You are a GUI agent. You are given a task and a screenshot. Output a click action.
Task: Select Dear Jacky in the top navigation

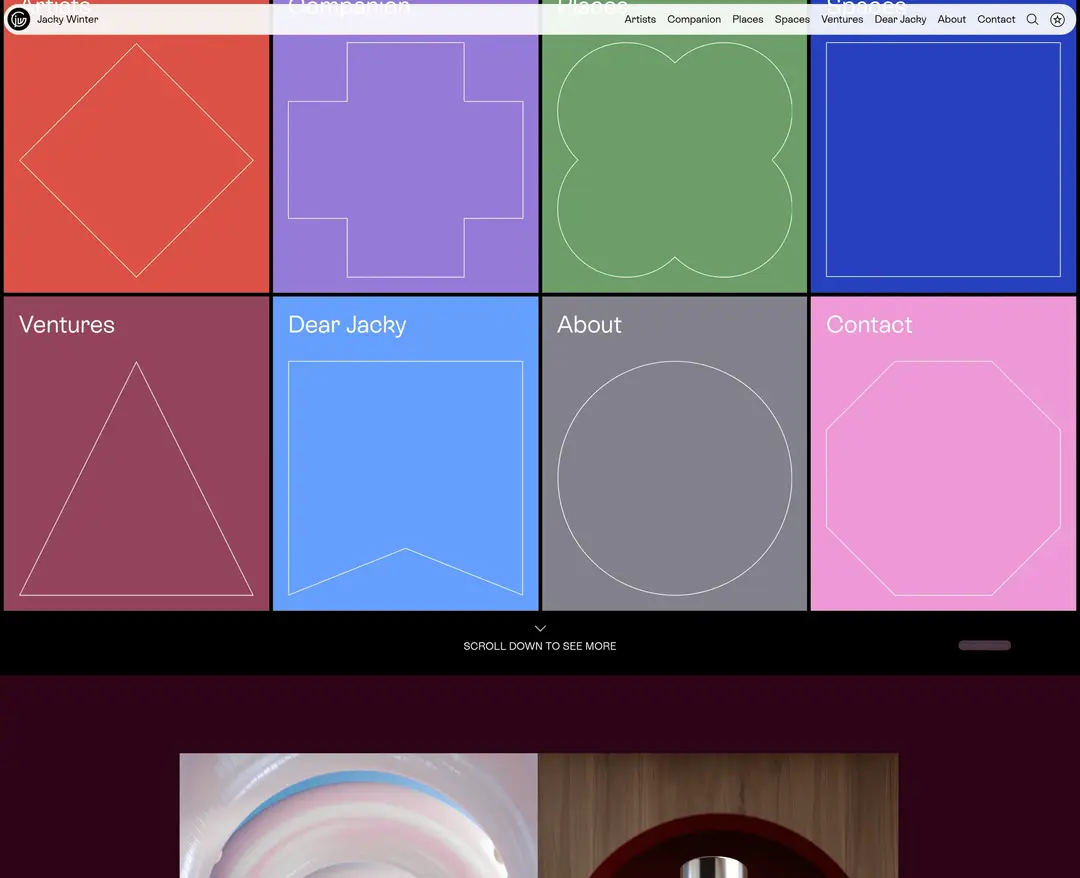click(900, 19)
